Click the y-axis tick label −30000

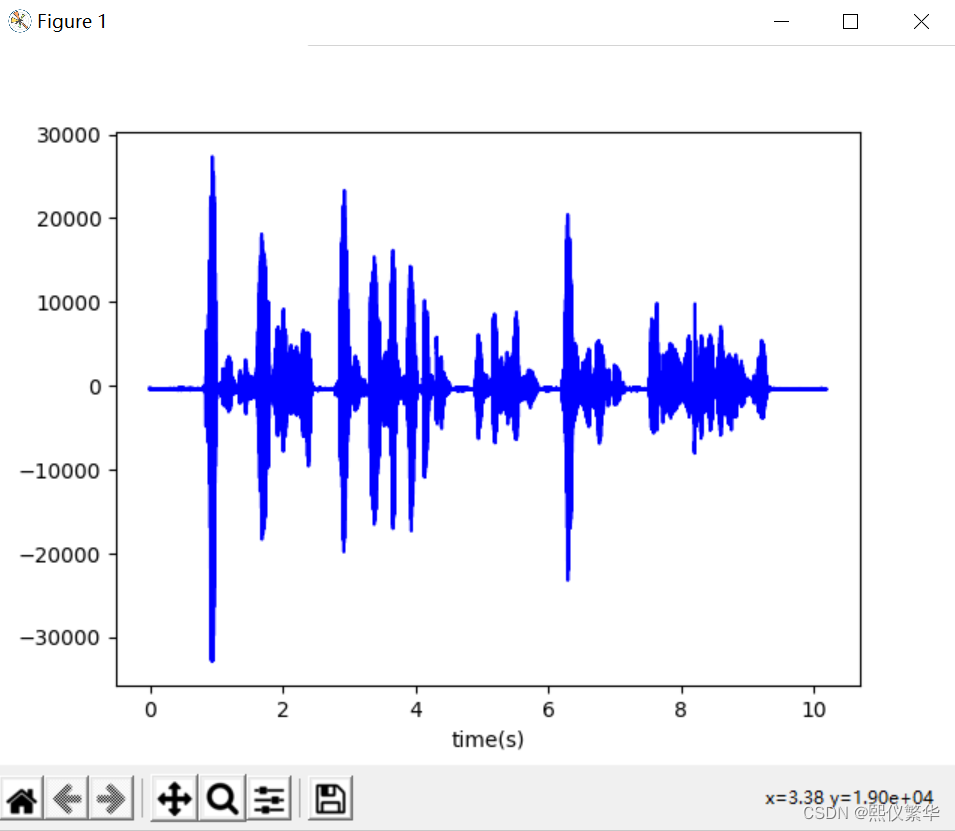(x=60, y=638)
